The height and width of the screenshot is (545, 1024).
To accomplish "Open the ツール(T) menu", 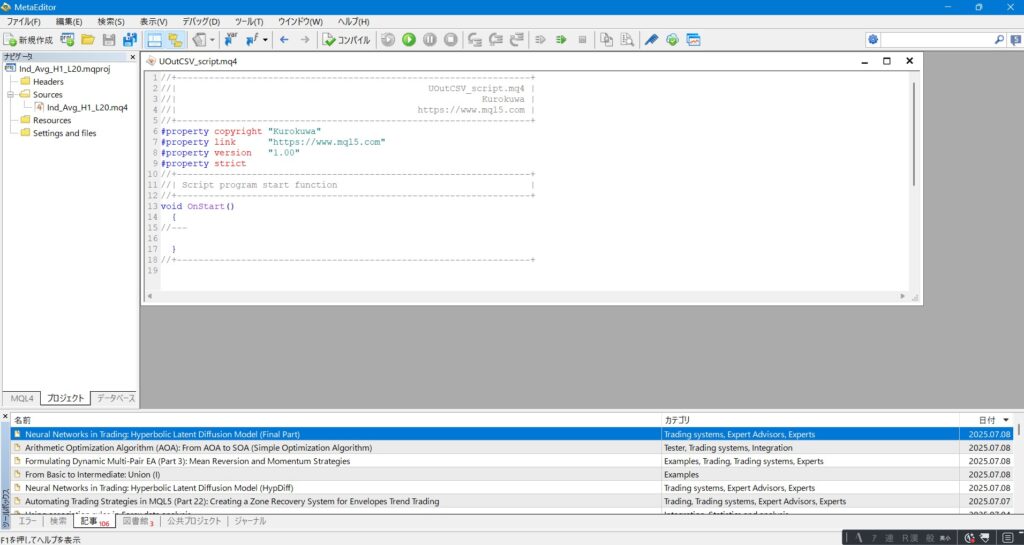I will [x=249, y=22].
